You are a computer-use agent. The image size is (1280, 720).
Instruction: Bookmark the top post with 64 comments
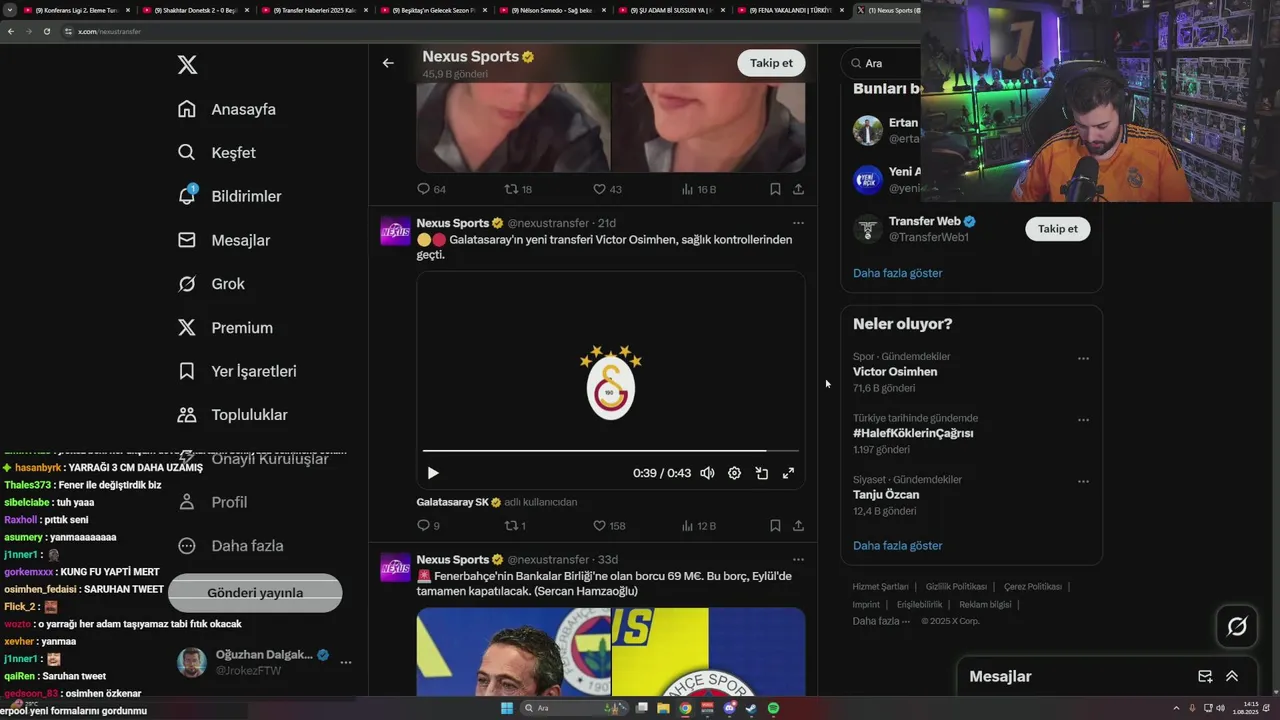[x=775, y=189]
